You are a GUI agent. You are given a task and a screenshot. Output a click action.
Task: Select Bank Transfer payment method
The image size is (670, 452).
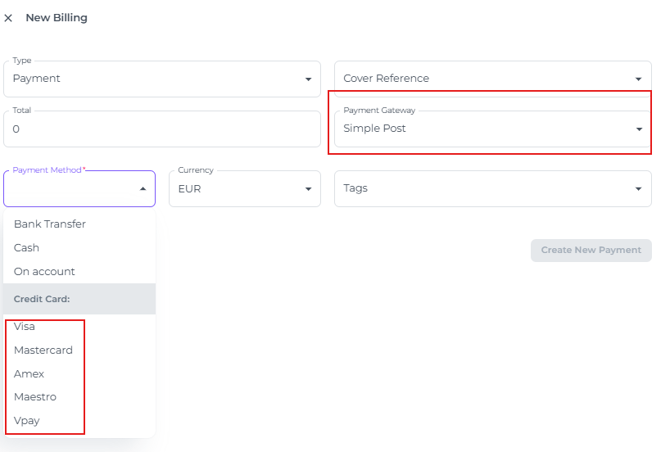[x=50, y=224]
